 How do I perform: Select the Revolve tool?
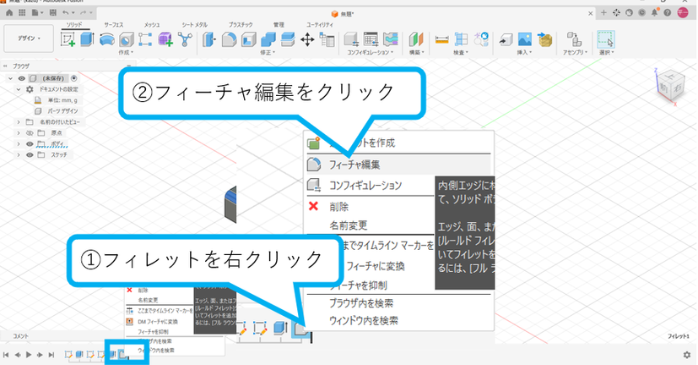(107, 40)
